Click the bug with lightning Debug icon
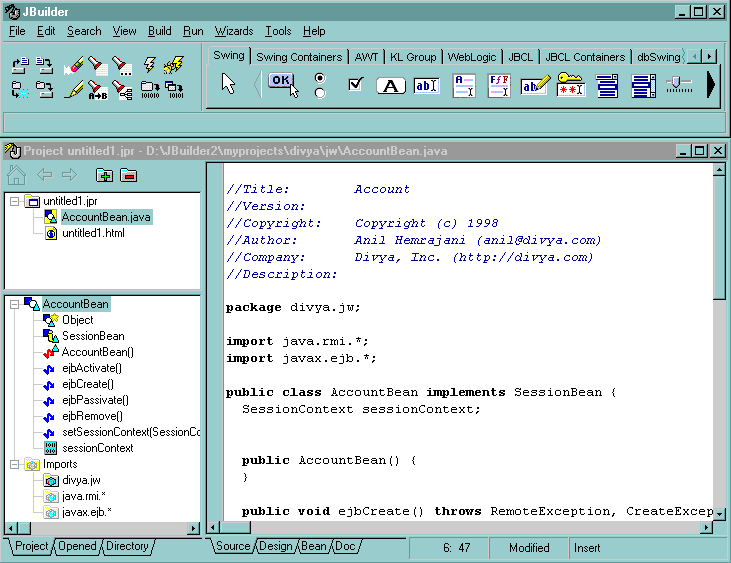The height and width of the screenshot is (563, 731). pos(174,65)
